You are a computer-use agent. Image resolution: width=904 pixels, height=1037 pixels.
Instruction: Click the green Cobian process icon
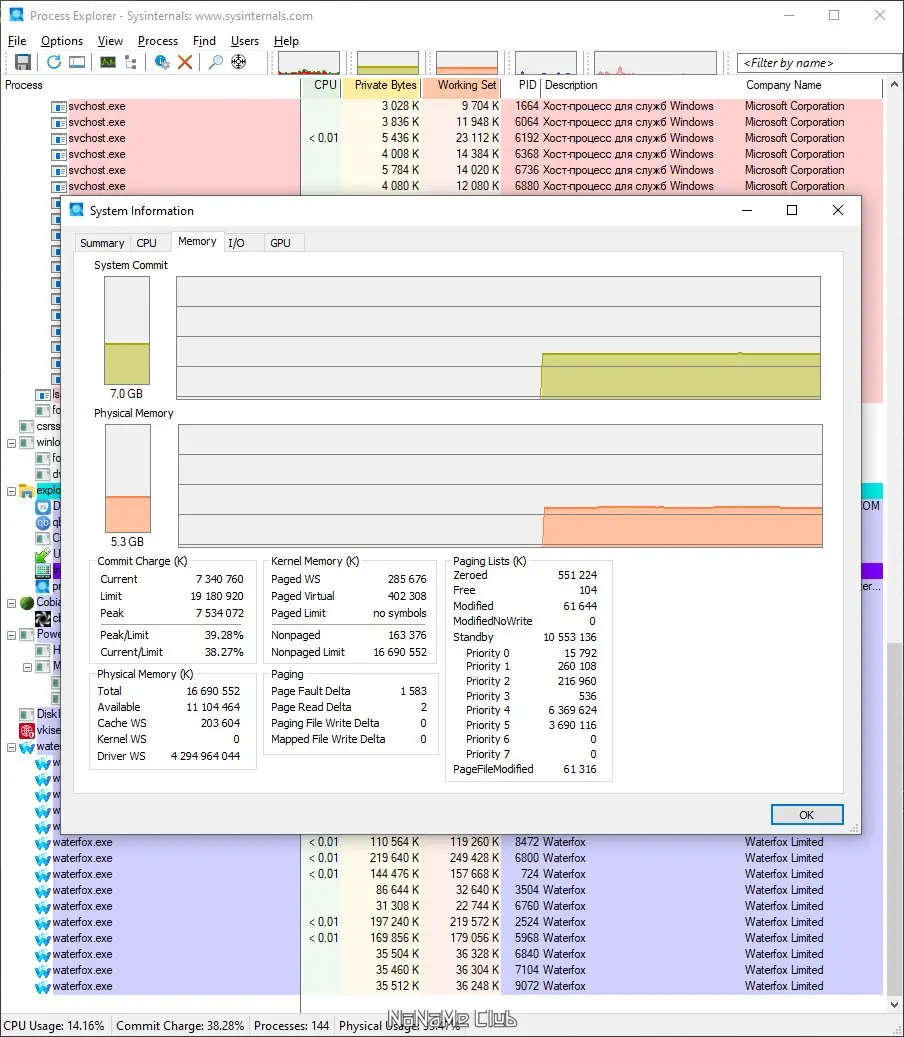point(26,602)
